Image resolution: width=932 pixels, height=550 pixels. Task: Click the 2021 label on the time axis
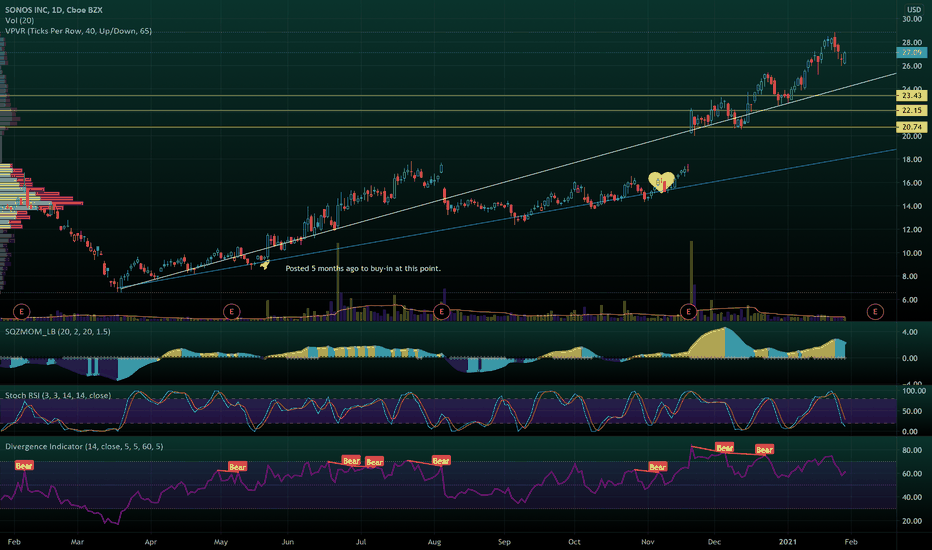(x=788, y=542)
